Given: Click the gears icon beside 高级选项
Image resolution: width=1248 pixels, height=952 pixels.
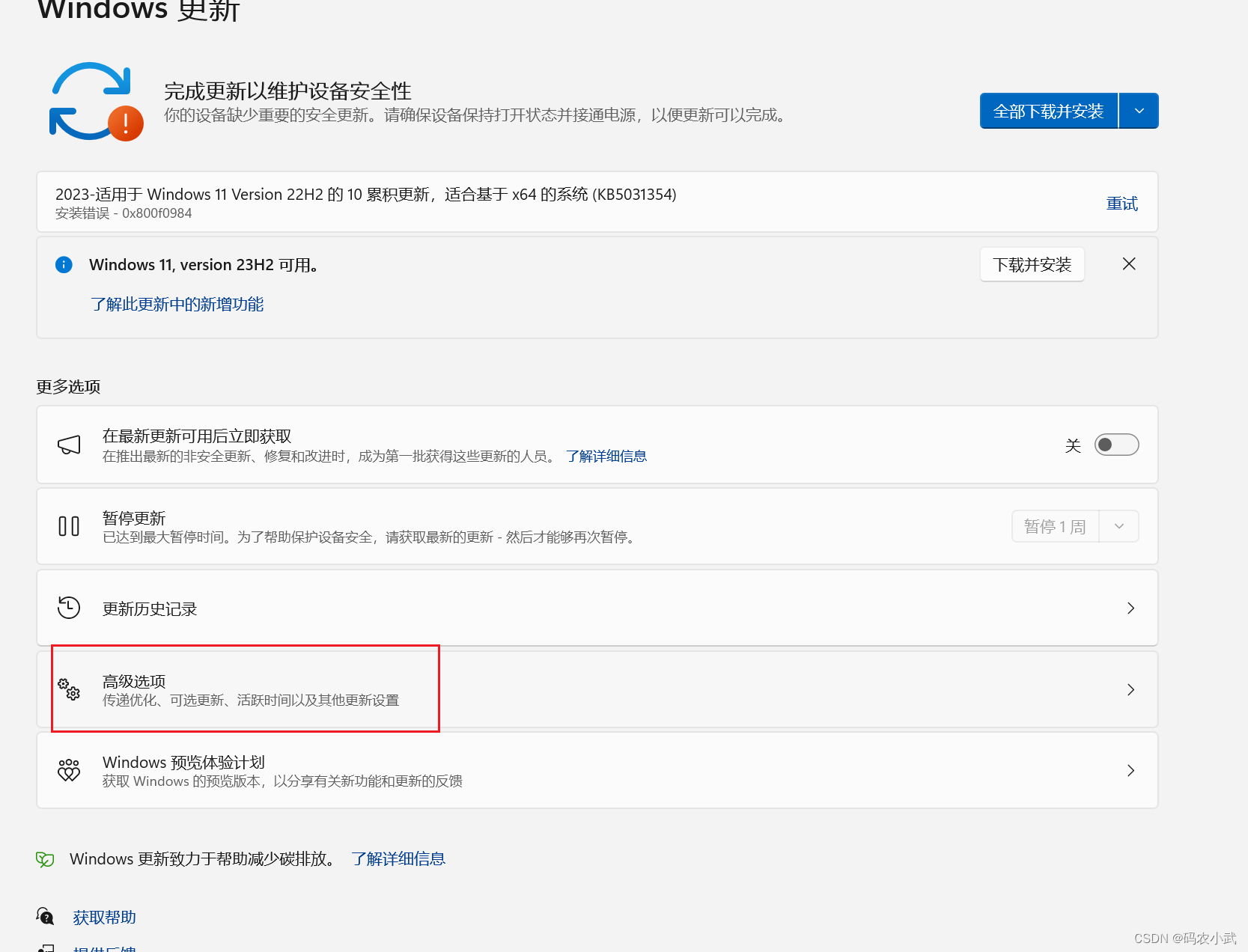Looking at the screenshot, I should (x=69, y=689).
